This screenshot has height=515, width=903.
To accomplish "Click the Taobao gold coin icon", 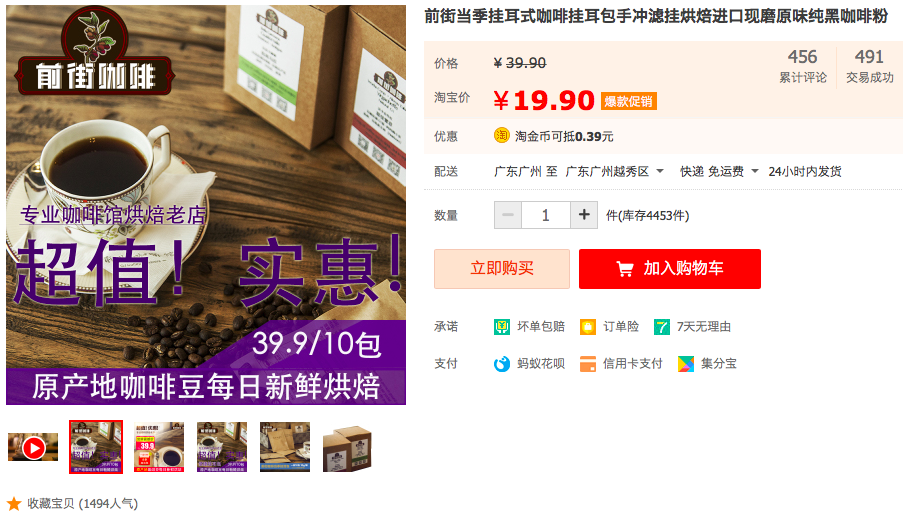I will pyautogui.click(x=502, y=135).
